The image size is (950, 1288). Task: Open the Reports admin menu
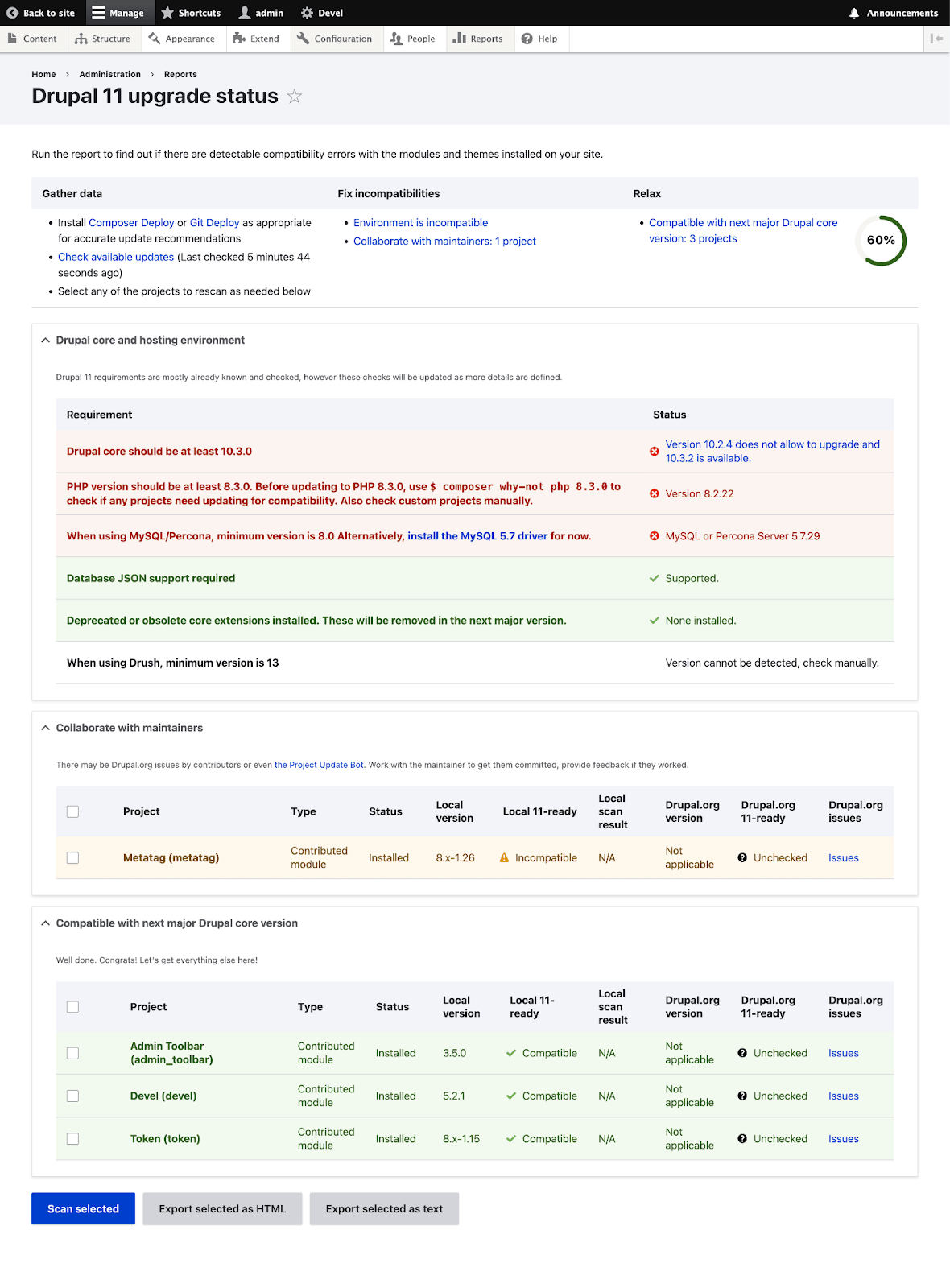pyautogui.click(x=479, y=39)
